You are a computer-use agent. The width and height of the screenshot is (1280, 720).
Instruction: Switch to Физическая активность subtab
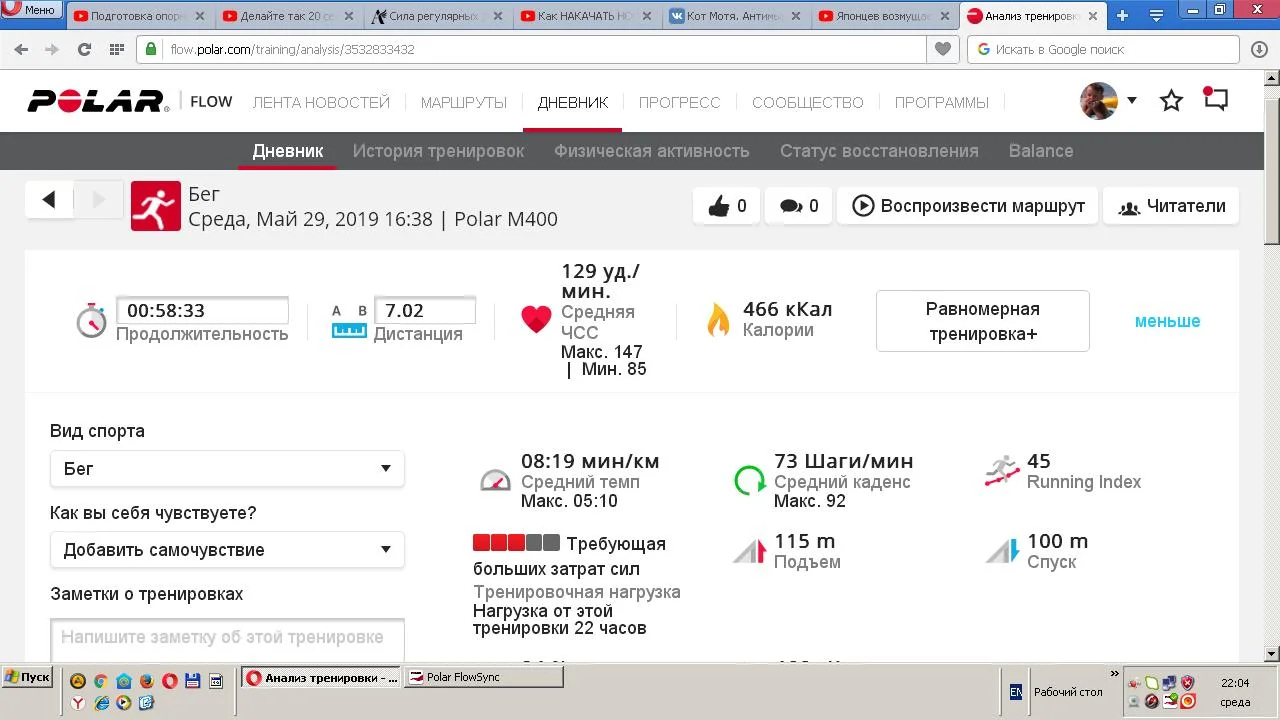pos(651,151)
